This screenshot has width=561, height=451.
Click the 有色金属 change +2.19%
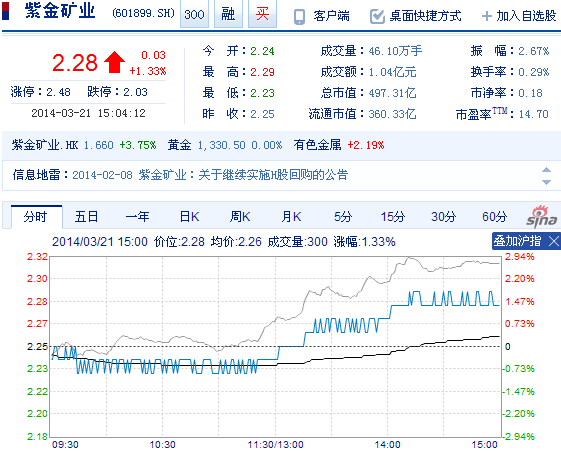[x=366, y=145]
